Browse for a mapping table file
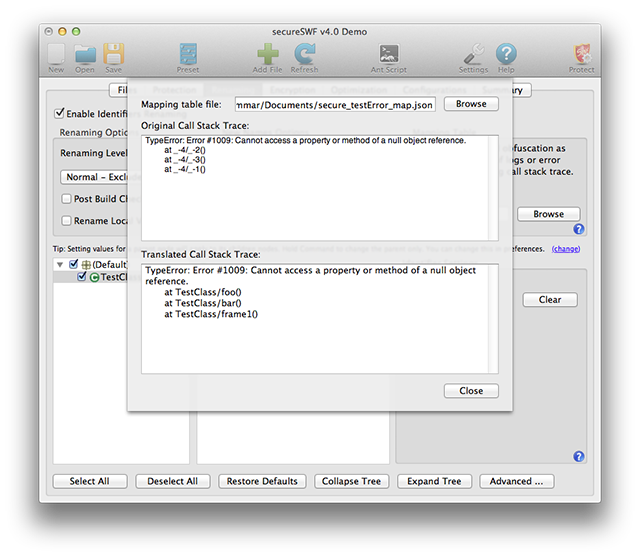Image resolution: width=640 pixels, height=557 pixels. click(x=471, y=104)
